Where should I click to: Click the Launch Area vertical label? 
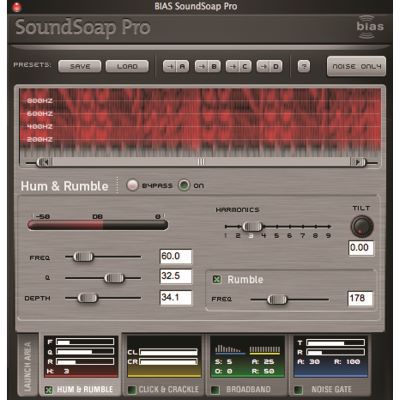click(28, 366)
